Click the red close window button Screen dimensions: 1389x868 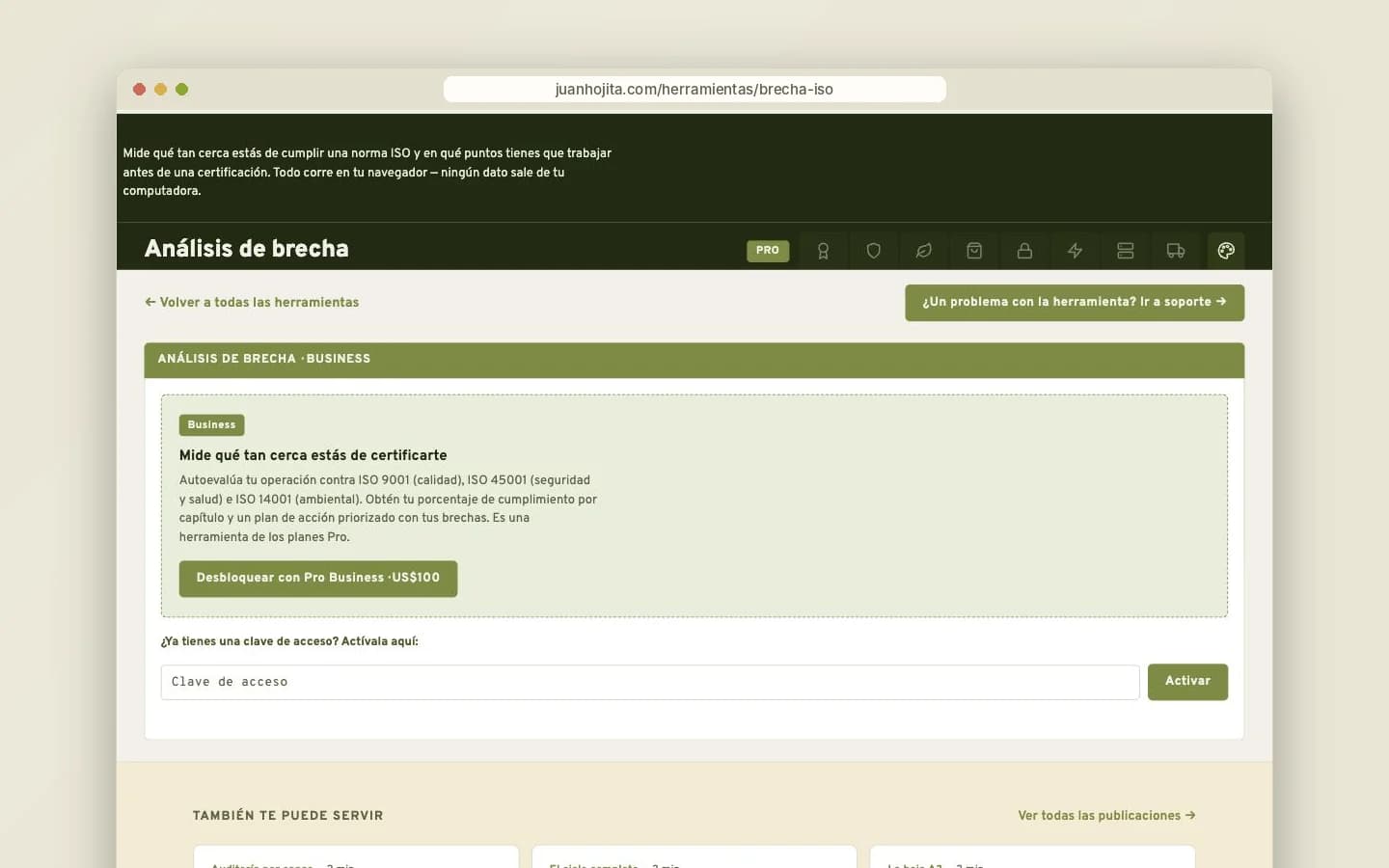pyautogui.click(x=139, y=89)
